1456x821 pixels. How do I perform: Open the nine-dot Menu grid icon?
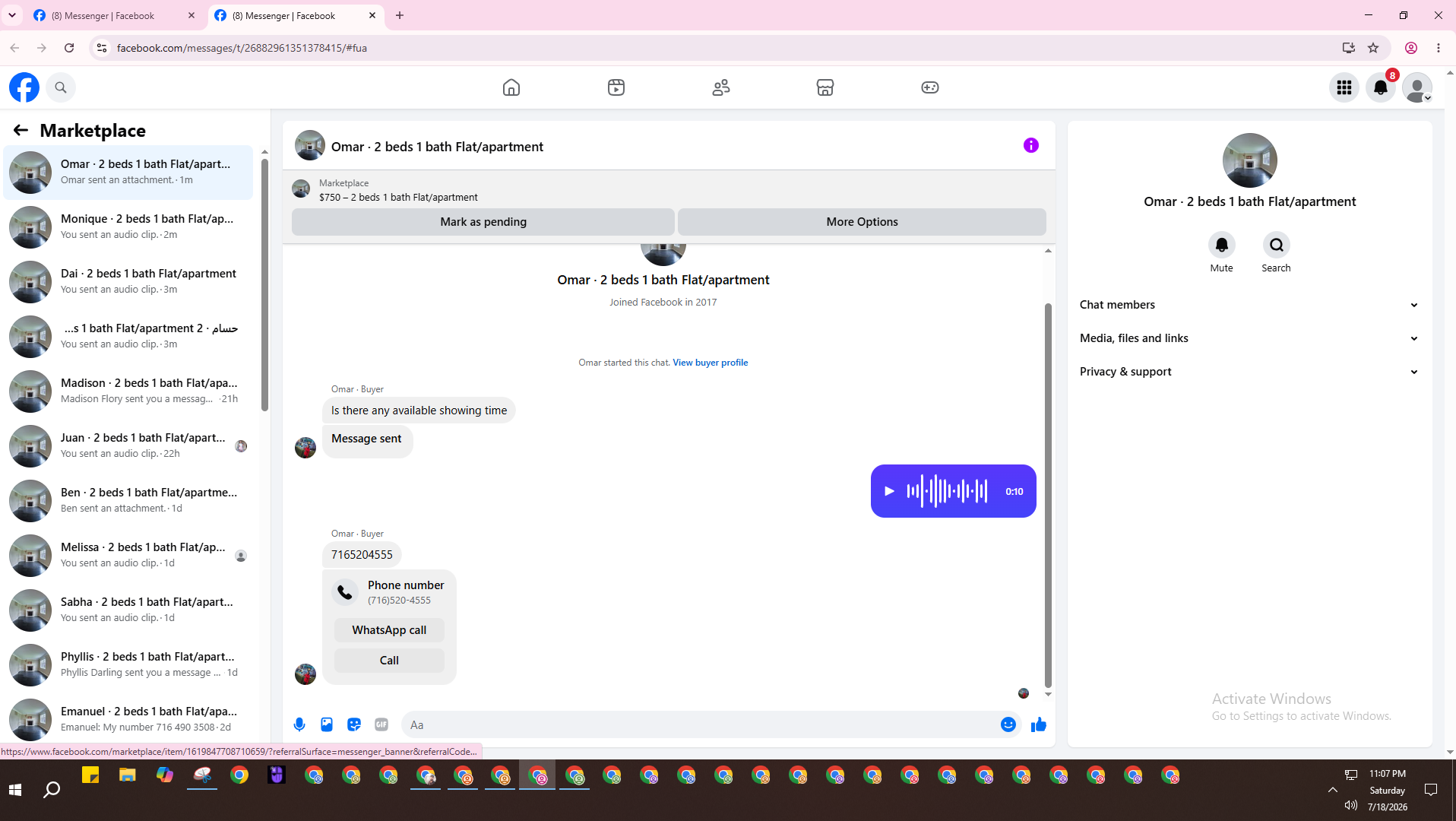[1344, 87]
